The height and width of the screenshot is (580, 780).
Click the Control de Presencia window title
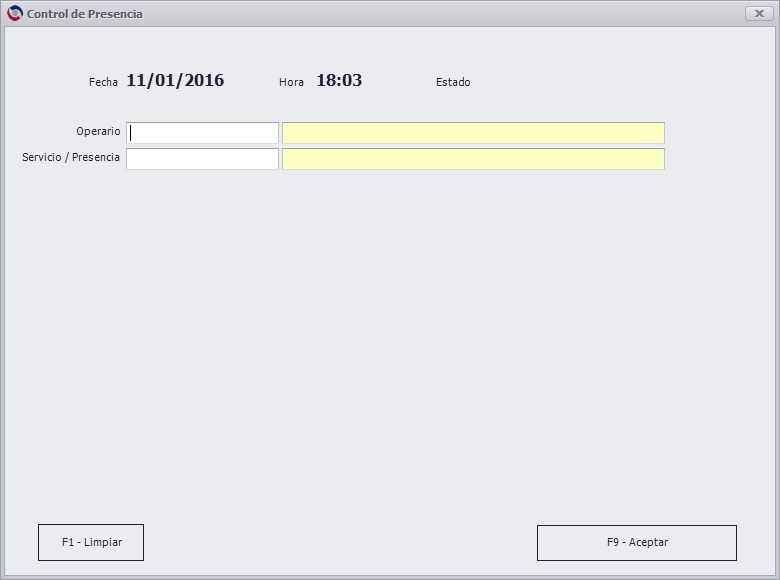85,14
